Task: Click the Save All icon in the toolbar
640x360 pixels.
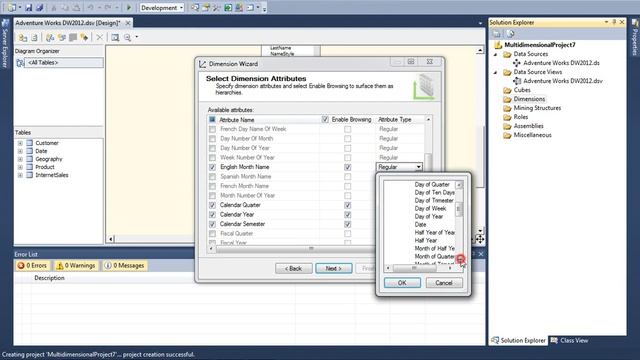Action: (x=40, y=7)
